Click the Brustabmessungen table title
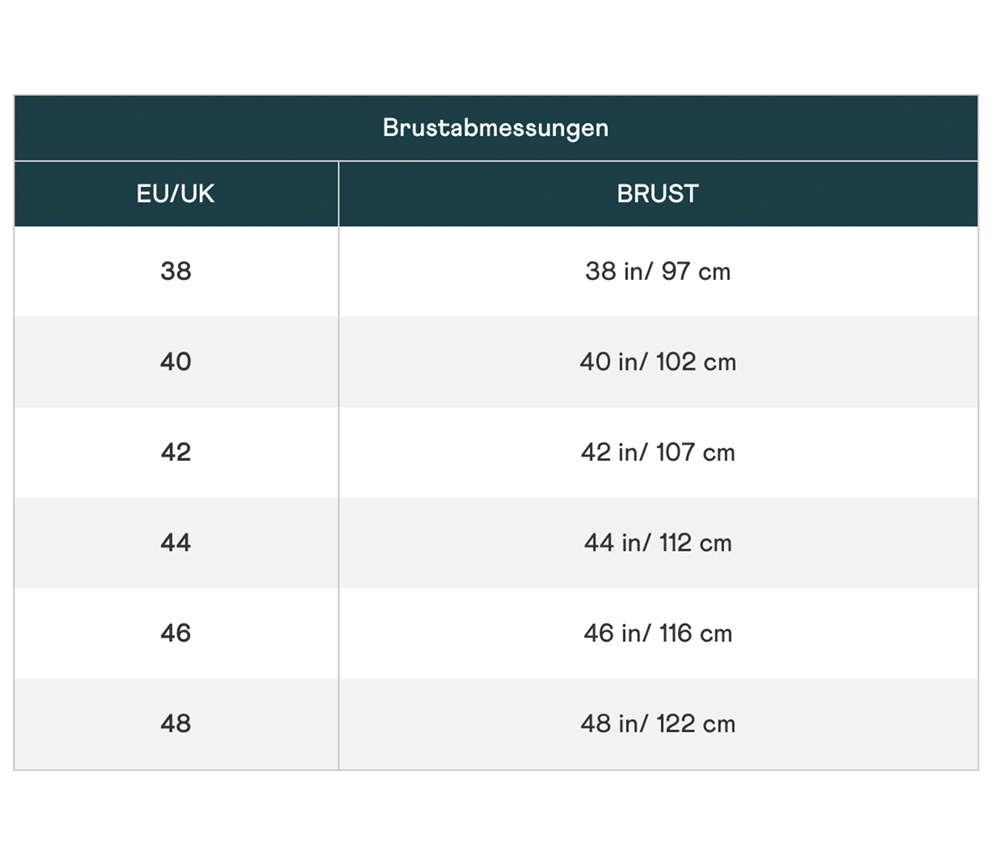Viewport: 1000px width, 866px height. click(495, 128)
